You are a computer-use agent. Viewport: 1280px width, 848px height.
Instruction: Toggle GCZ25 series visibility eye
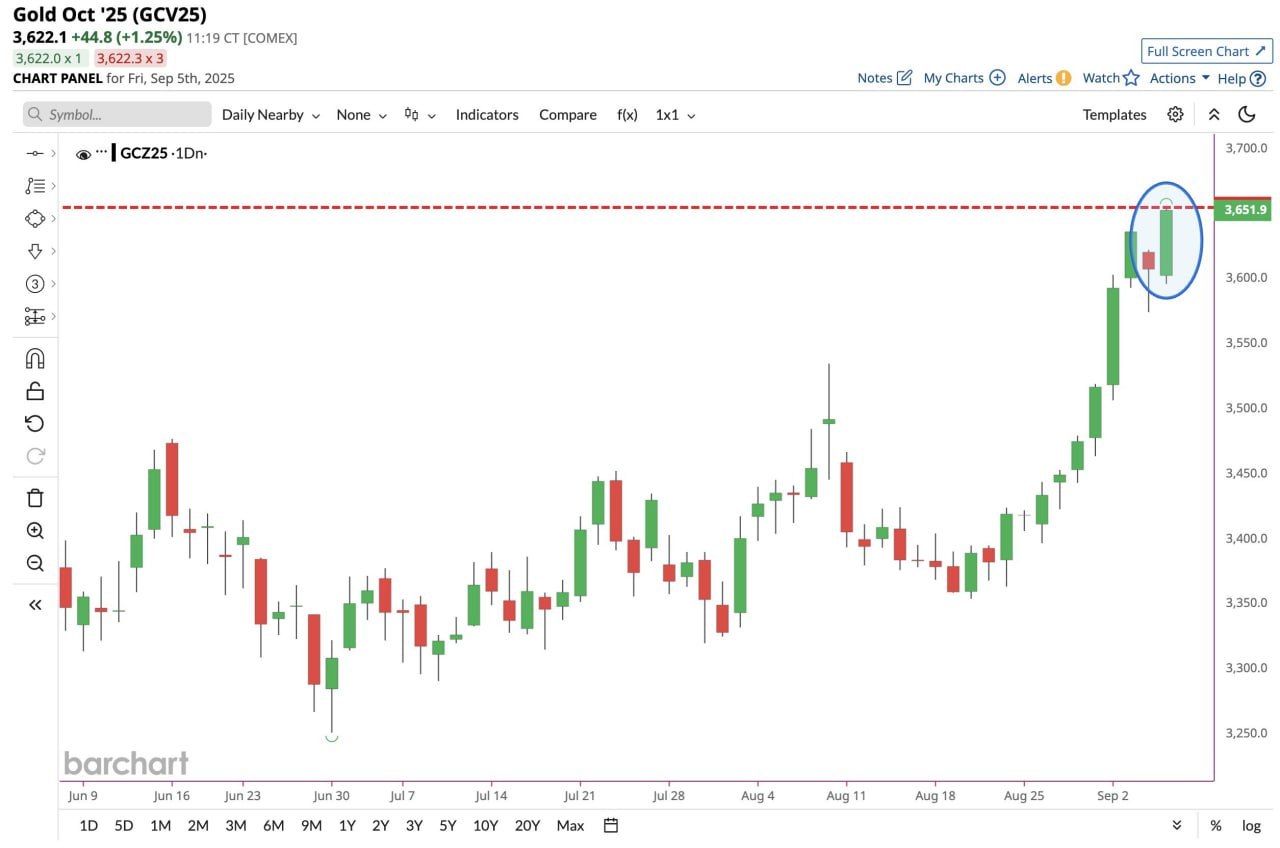[84, 154]
